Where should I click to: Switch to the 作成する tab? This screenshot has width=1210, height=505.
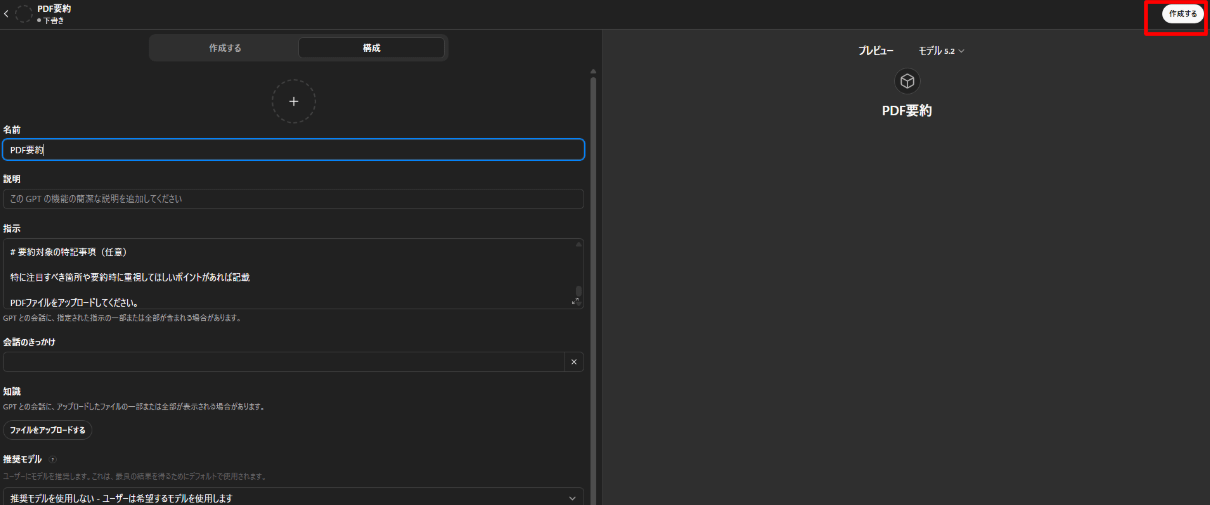click(225, 48)
